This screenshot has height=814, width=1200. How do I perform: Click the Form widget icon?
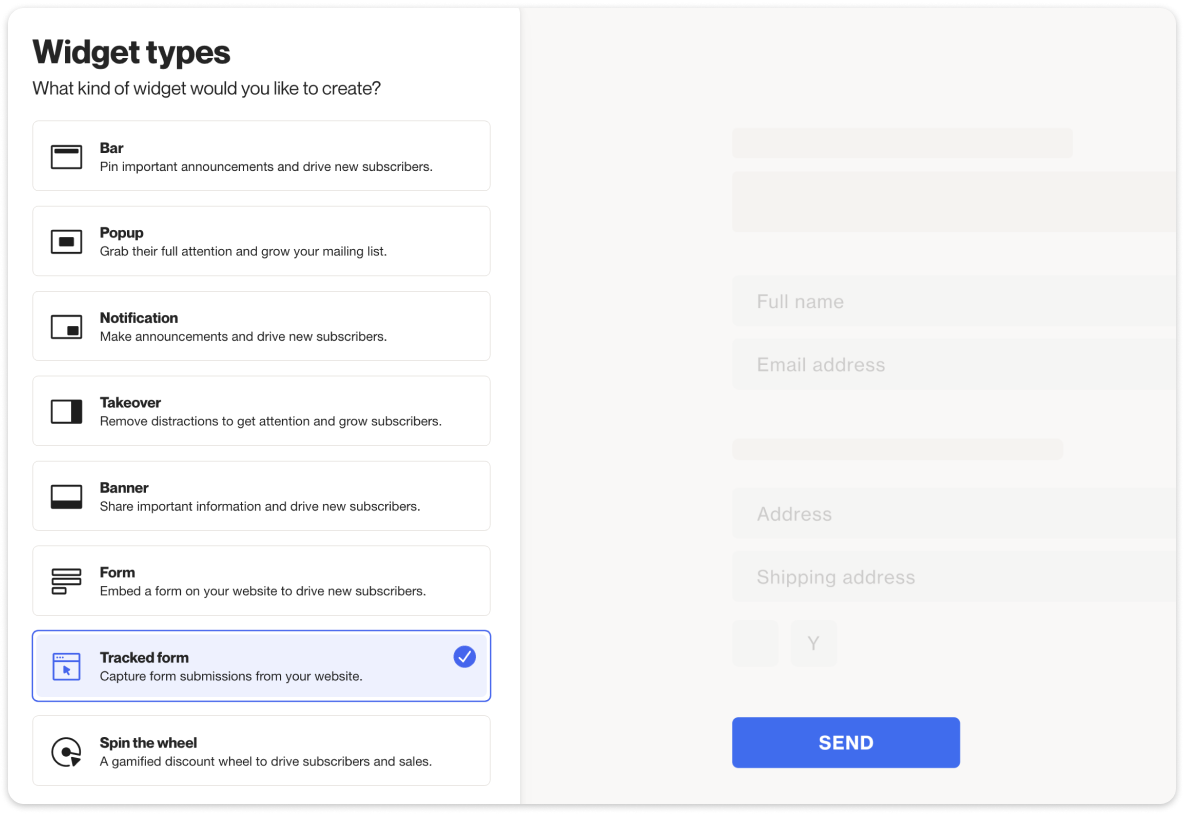[x=66, y=582]
